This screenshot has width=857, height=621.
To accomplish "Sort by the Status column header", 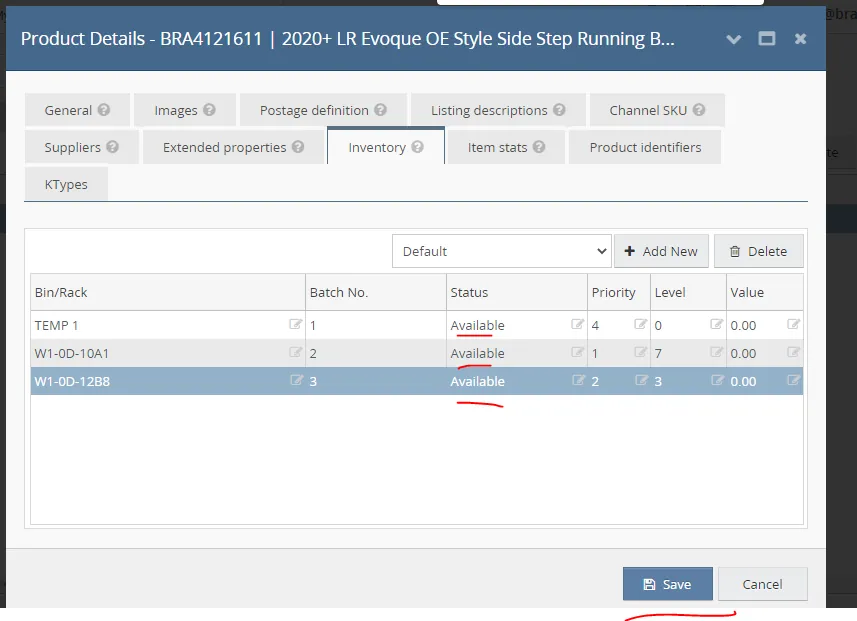I will tap(517, 292).
